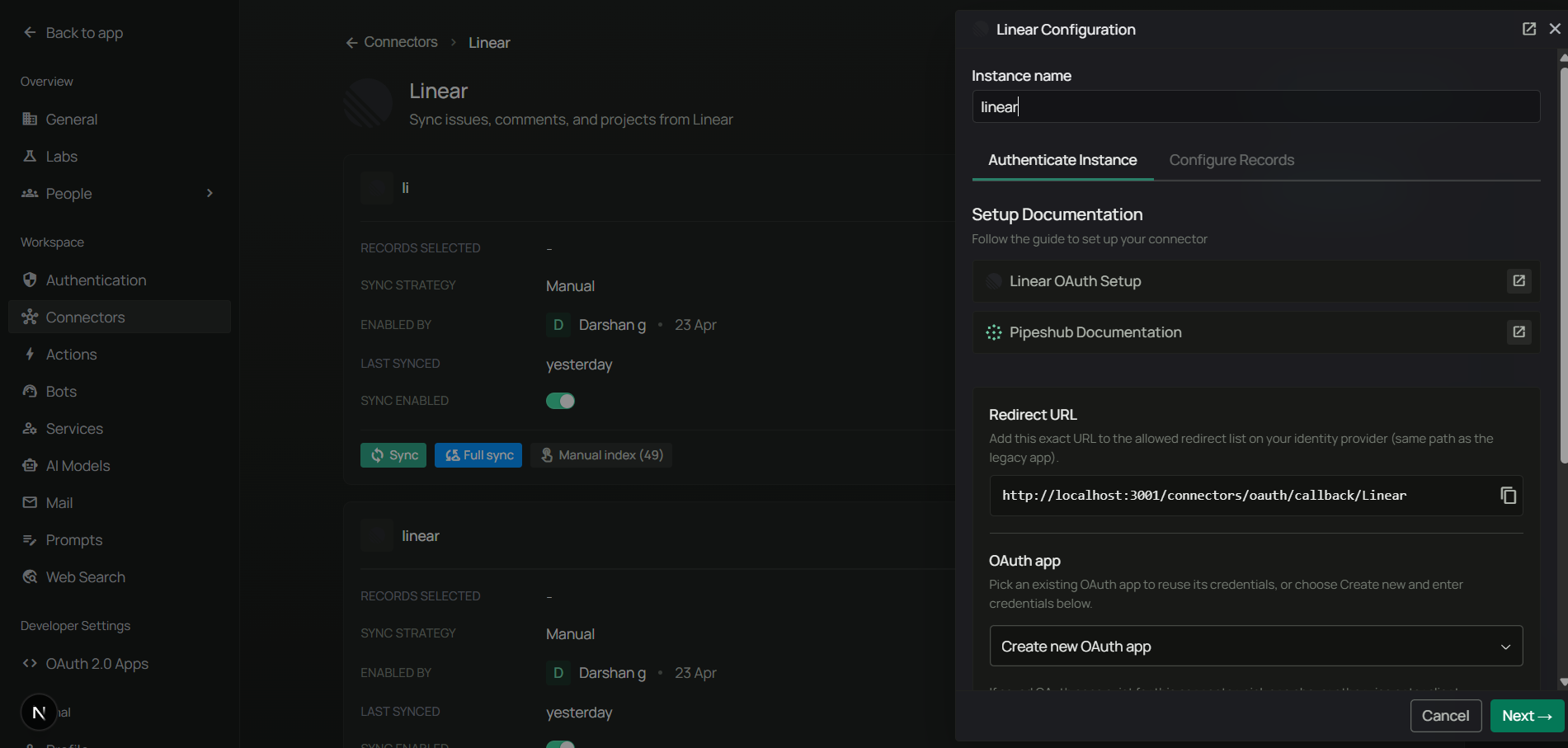Click the People group icon

30,193
